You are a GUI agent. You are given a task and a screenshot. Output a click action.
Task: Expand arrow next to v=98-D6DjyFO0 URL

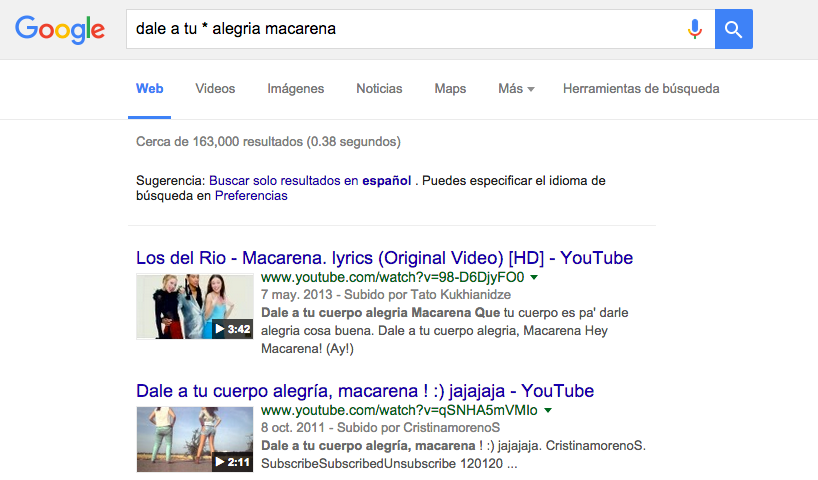coord(534,278)
